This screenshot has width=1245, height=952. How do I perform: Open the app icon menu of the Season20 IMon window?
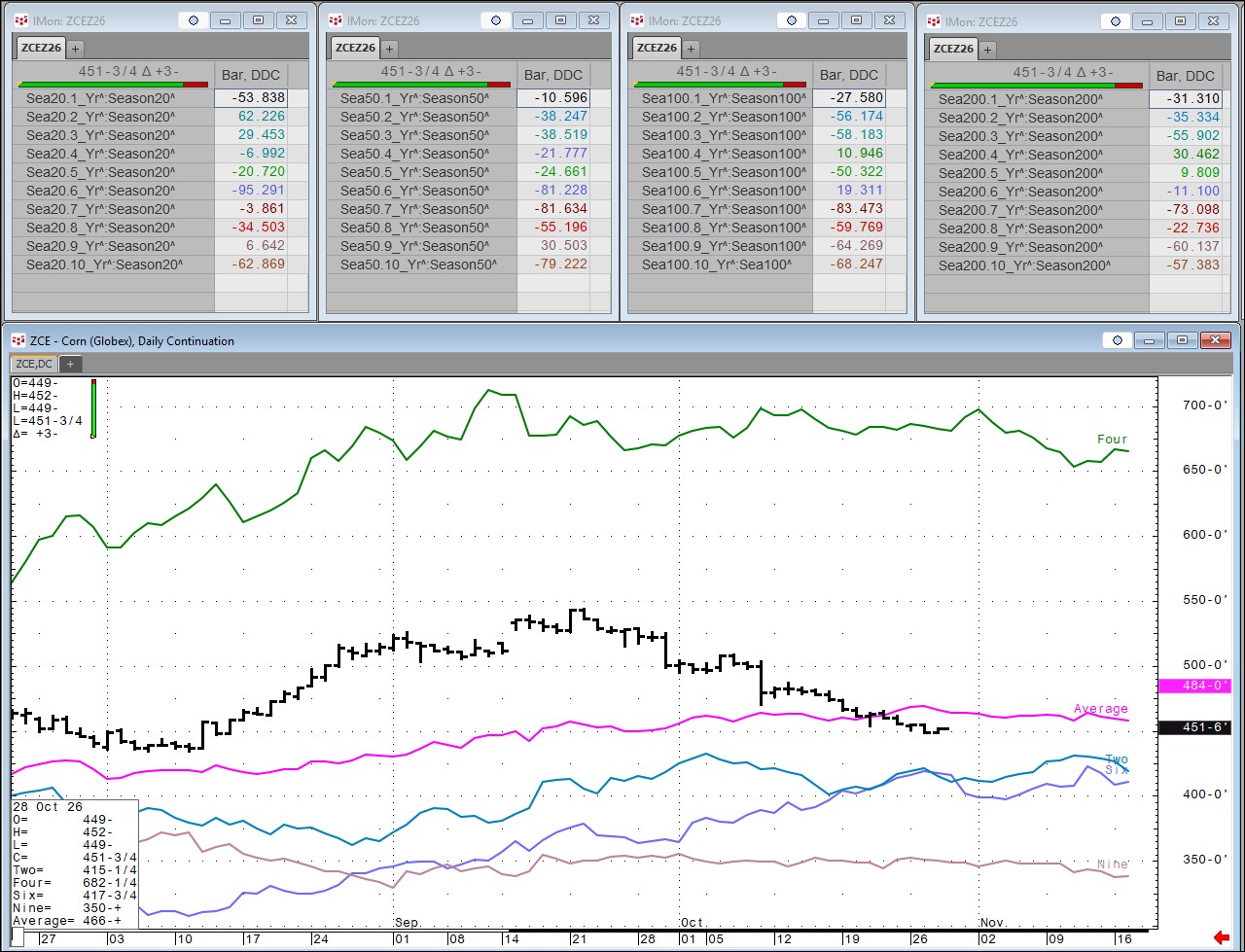21,20
